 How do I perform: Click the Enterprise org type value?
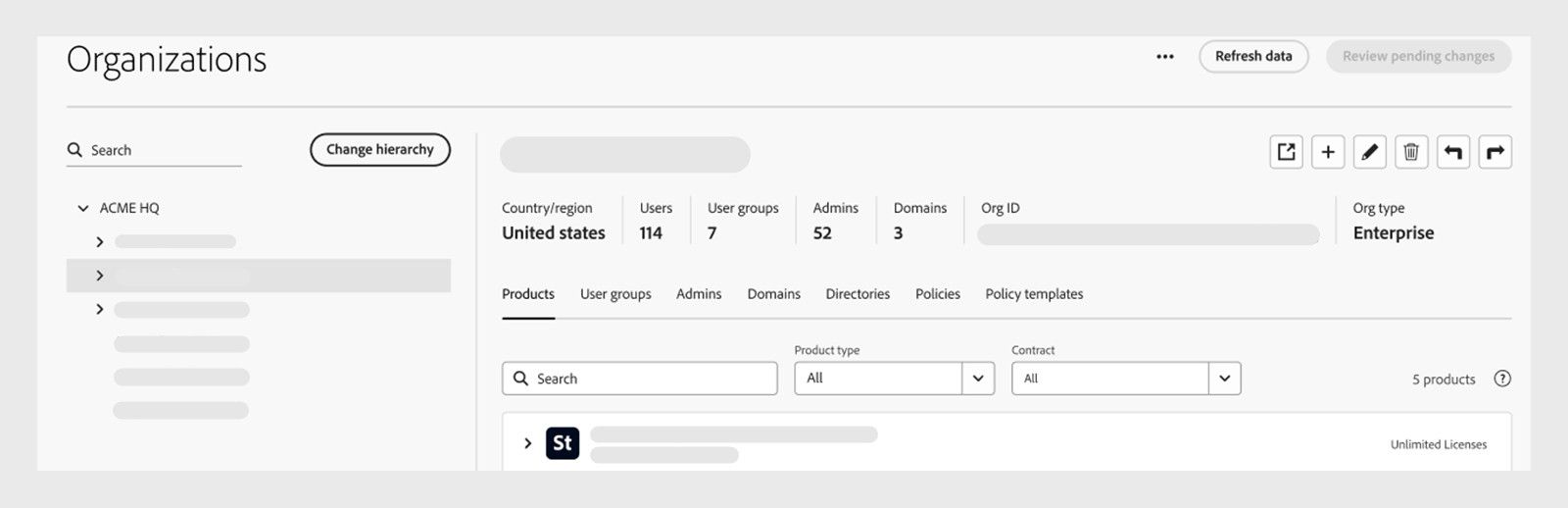tap(1394, 233)
